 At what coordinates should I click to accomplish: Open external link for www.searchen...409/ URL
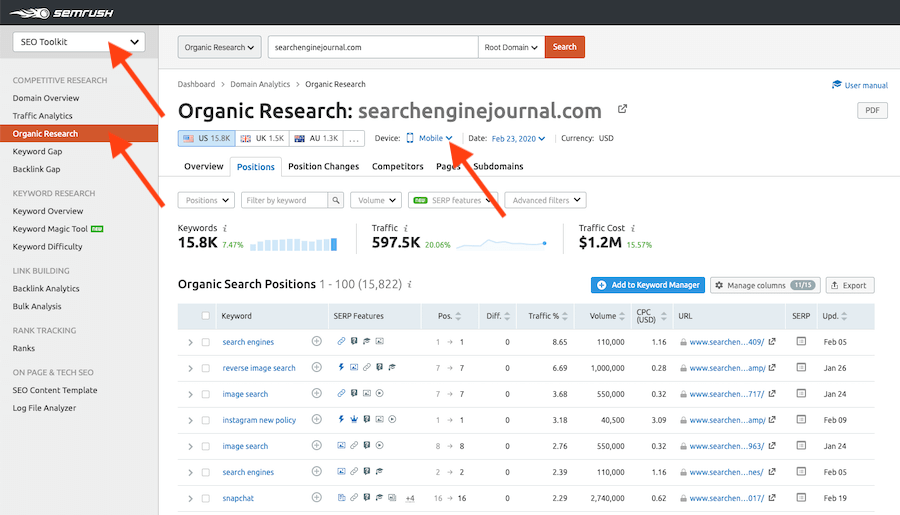[772, 341]
